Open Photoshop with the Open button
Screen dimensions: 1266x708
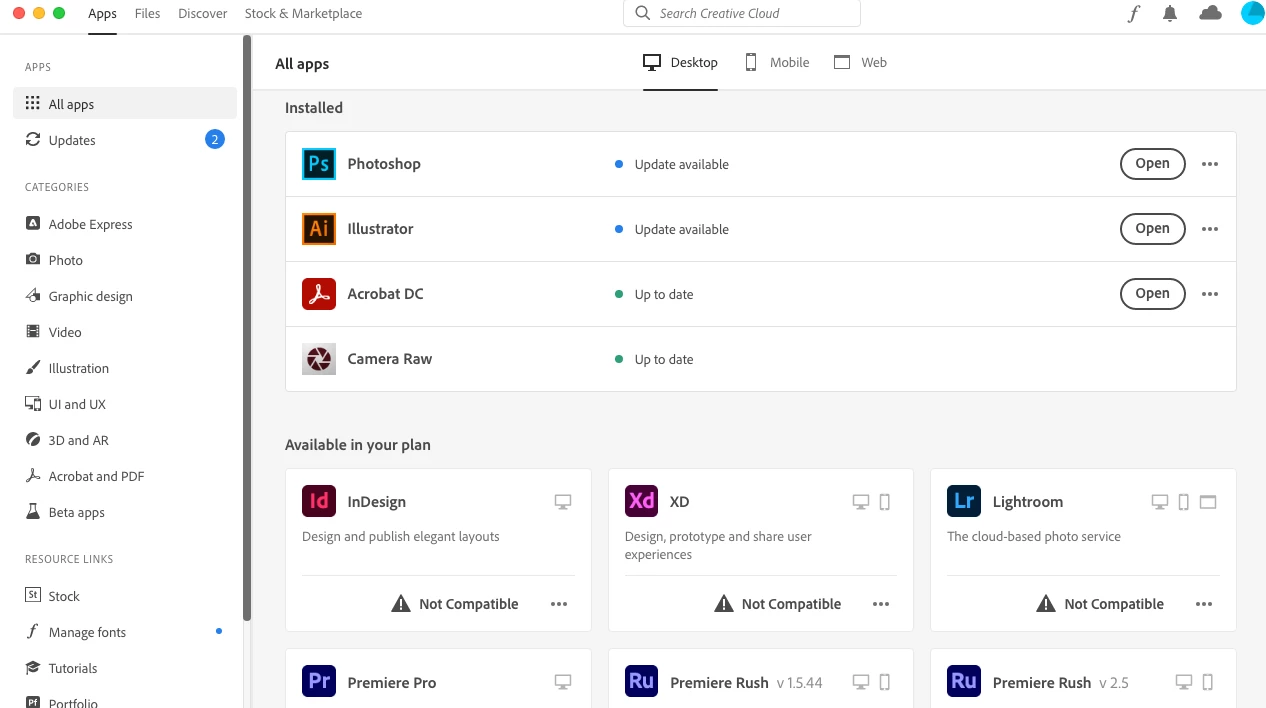(1152, 164)
